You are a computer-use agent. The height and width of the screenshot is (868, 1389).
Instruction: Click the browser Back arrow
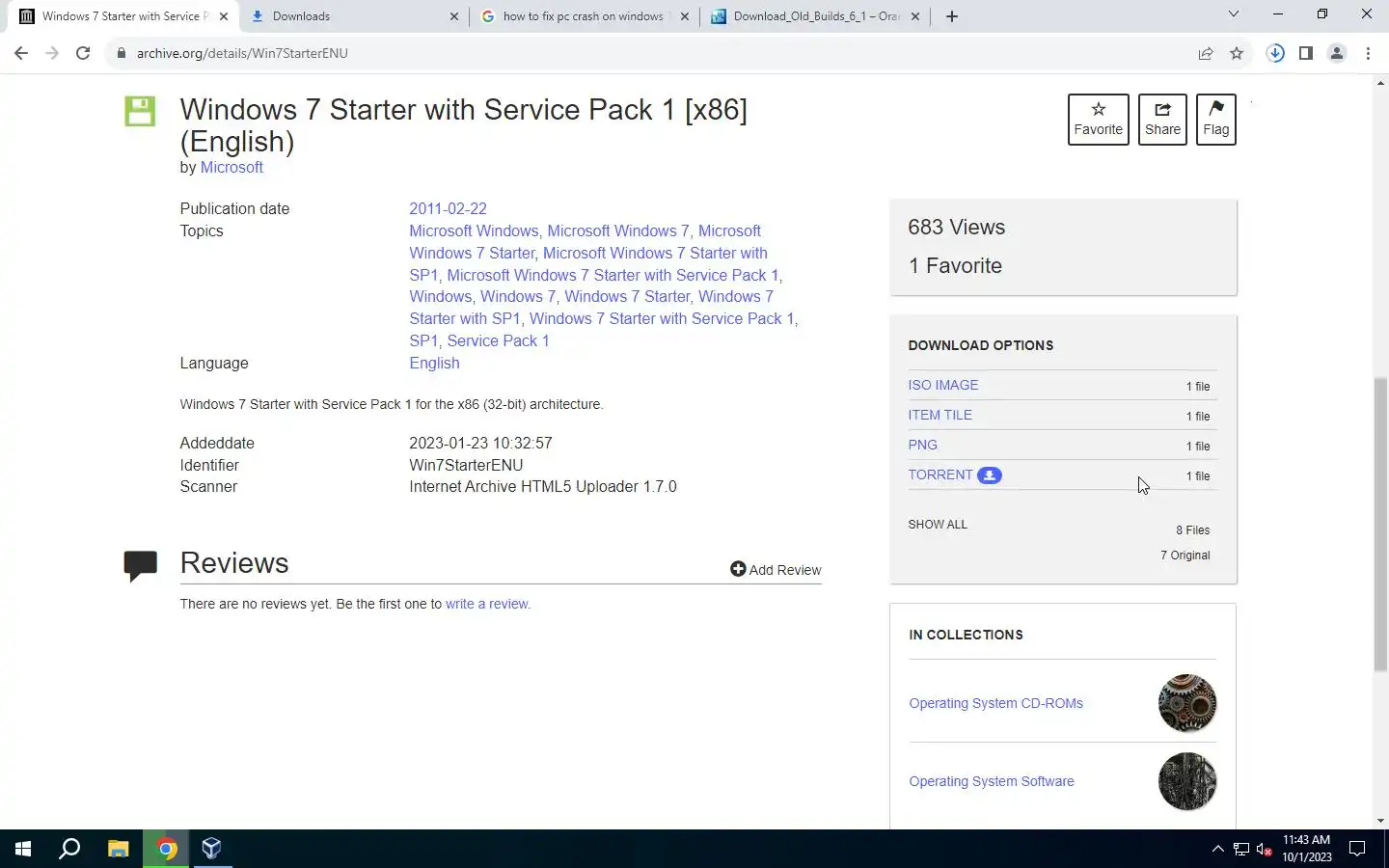coord(21,53)
